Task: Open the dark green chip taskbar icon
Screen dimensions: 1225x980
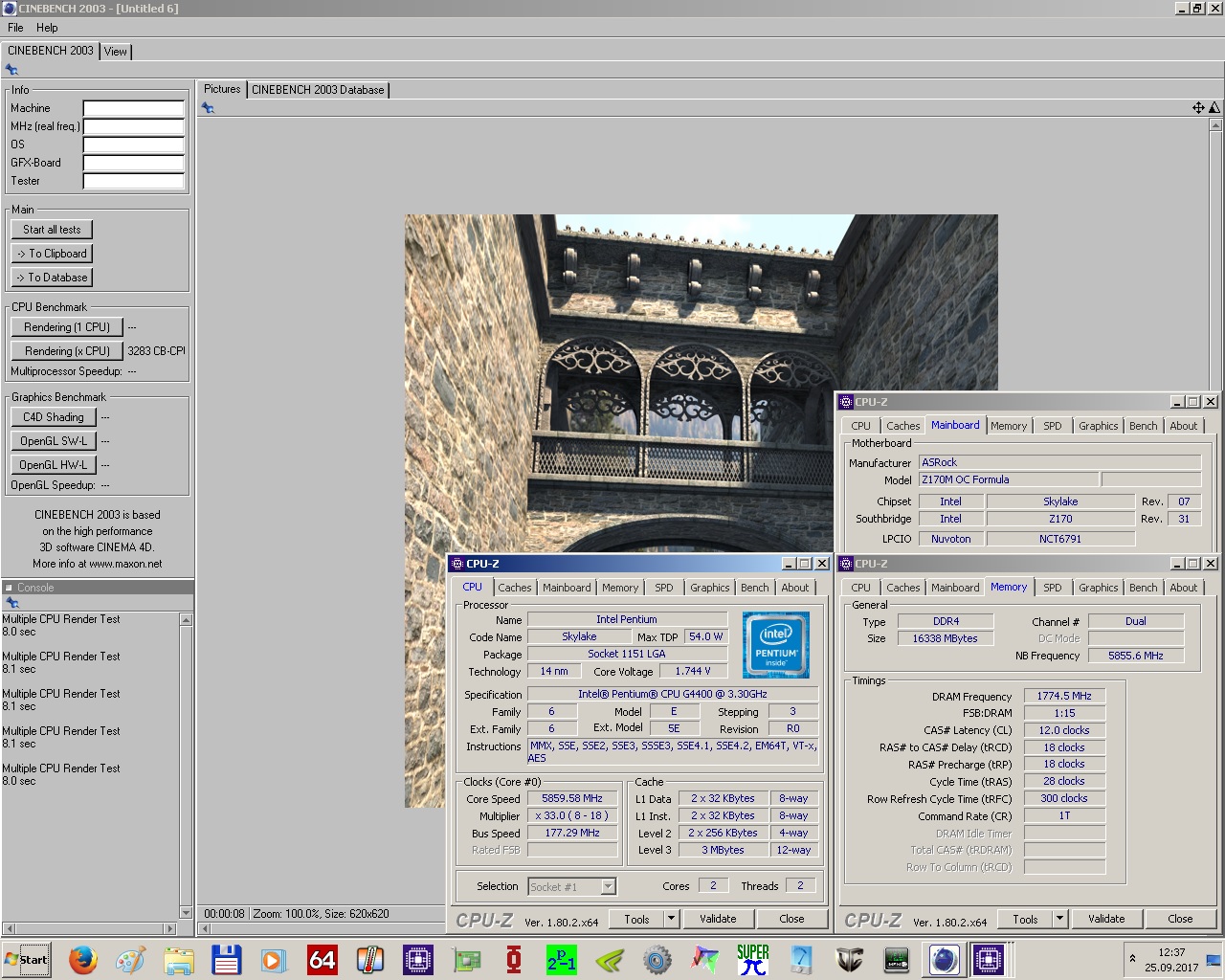Action: point(897,959)
